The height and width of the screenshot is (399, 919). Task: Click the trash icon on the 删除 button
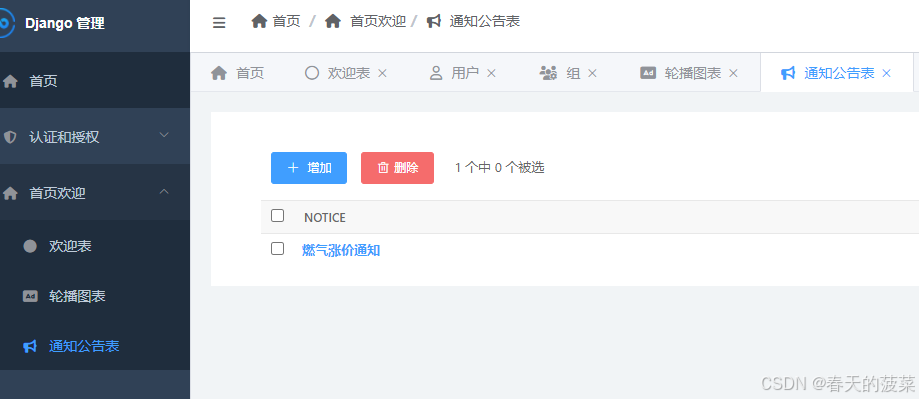[383, 168]
